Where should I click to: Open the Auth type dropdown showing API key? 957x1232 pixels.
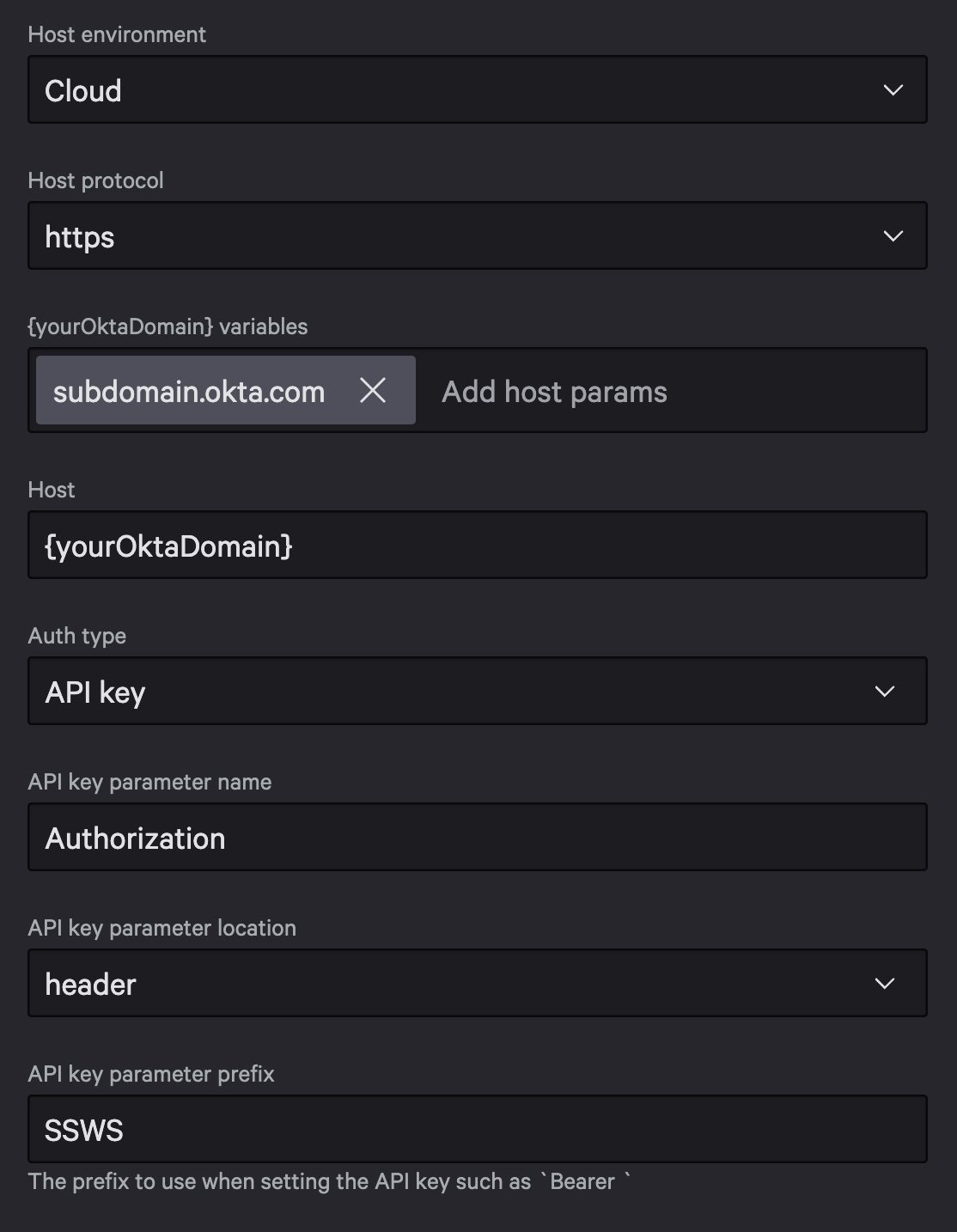[478, 690]
